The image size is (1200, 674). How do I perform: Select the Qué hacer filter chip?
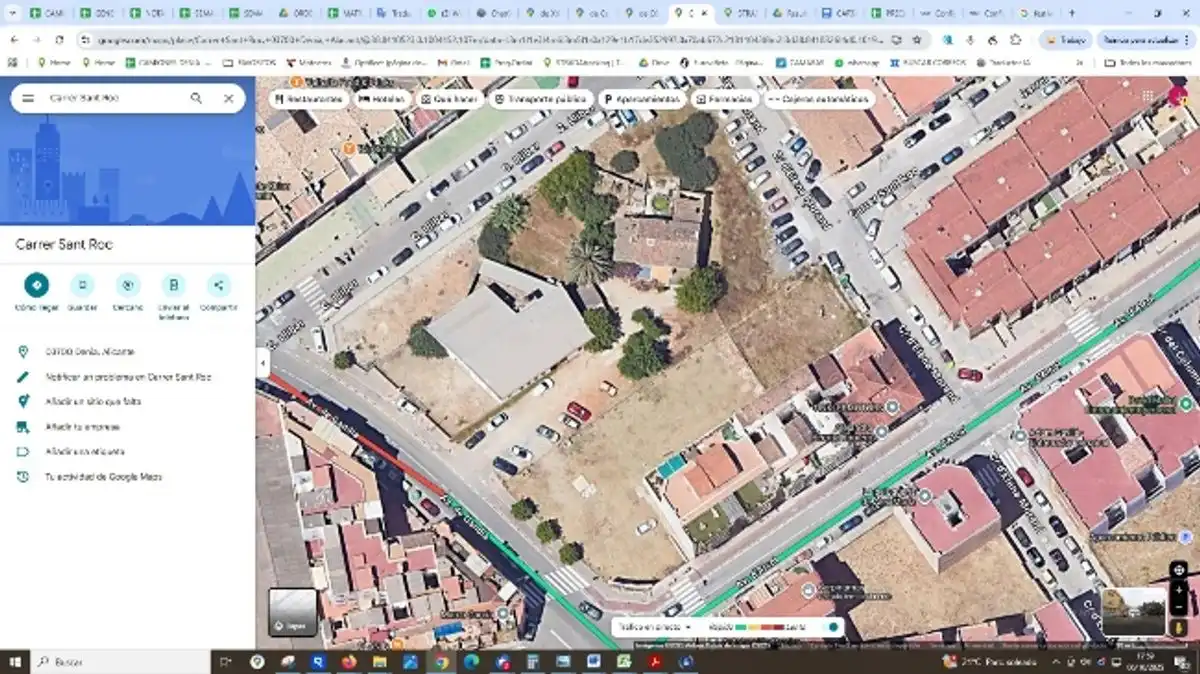[450, 99]
